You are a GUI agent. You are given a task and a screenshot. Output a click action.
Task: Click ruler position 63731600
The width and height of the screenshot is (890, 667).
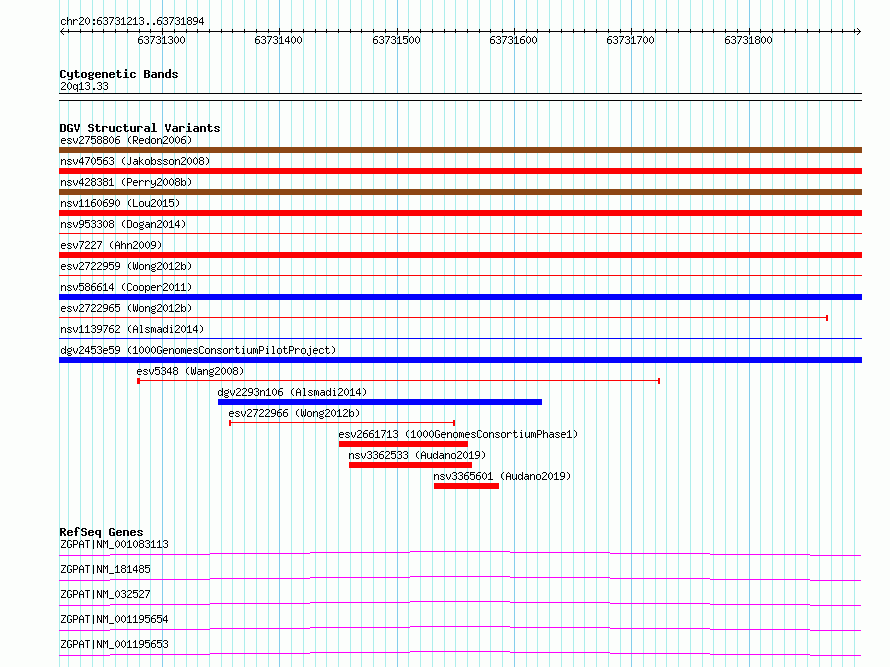click(x=513, y=40)
